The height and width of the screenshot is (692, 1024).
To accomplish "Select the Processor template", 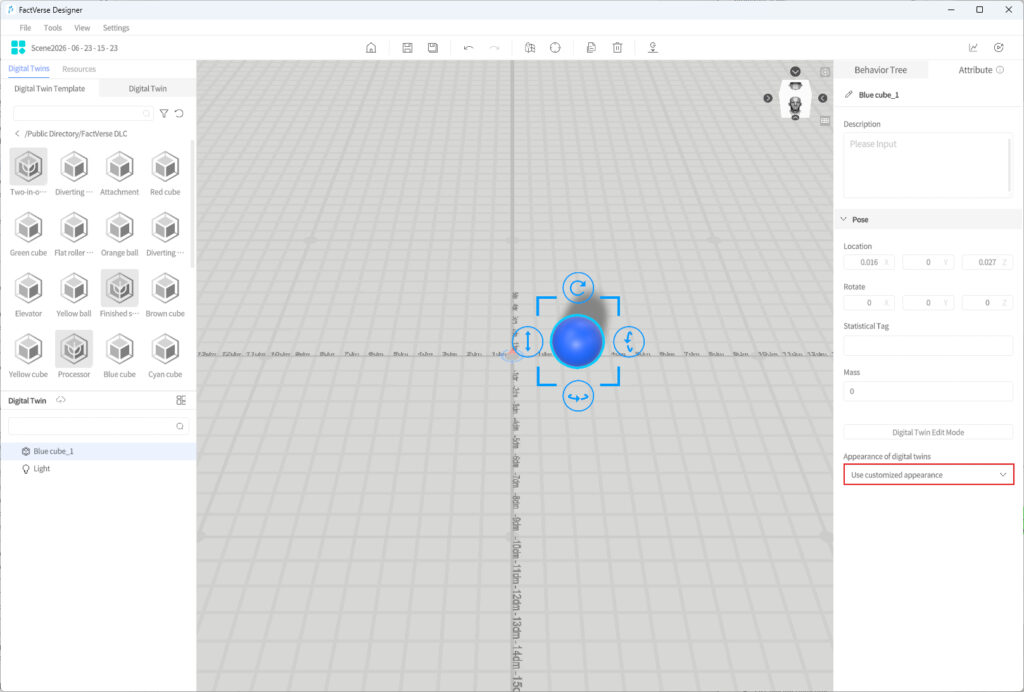I will pyautogui.click(x=74, y=354).
